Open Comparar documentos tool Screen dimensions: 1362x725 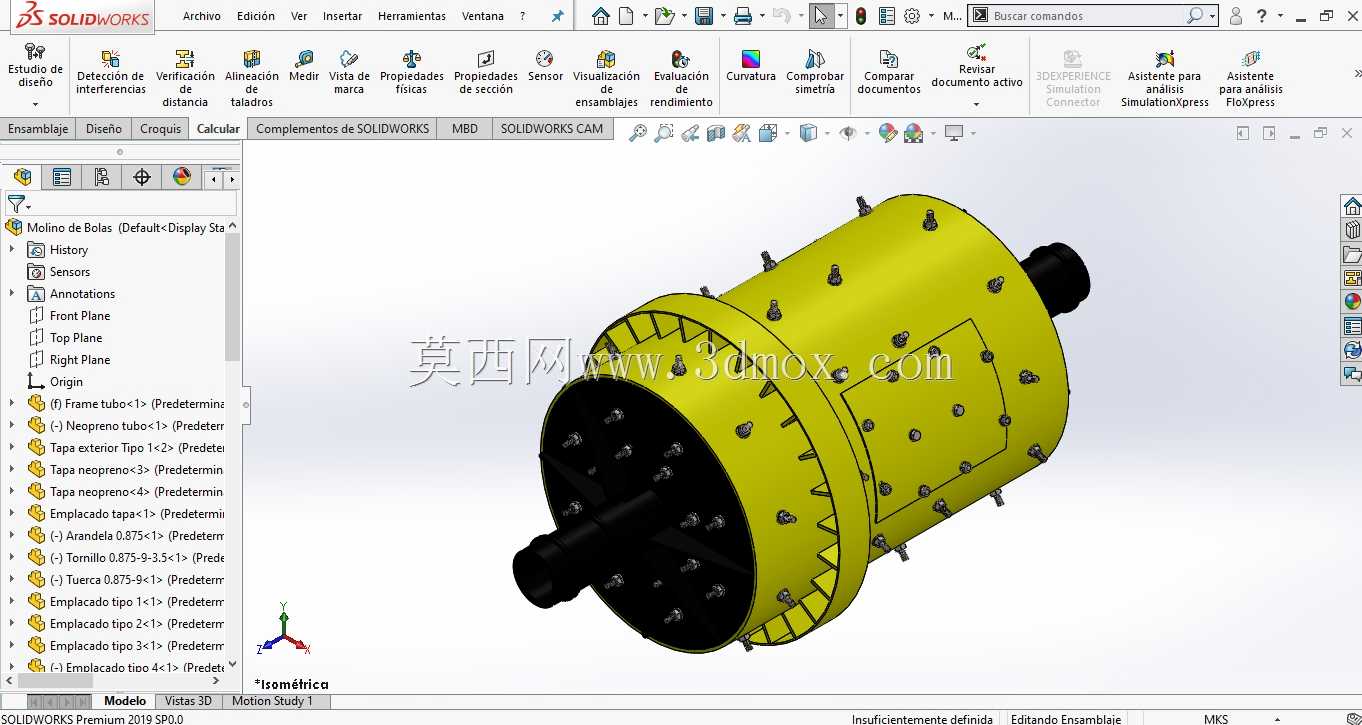click(889, 72)
